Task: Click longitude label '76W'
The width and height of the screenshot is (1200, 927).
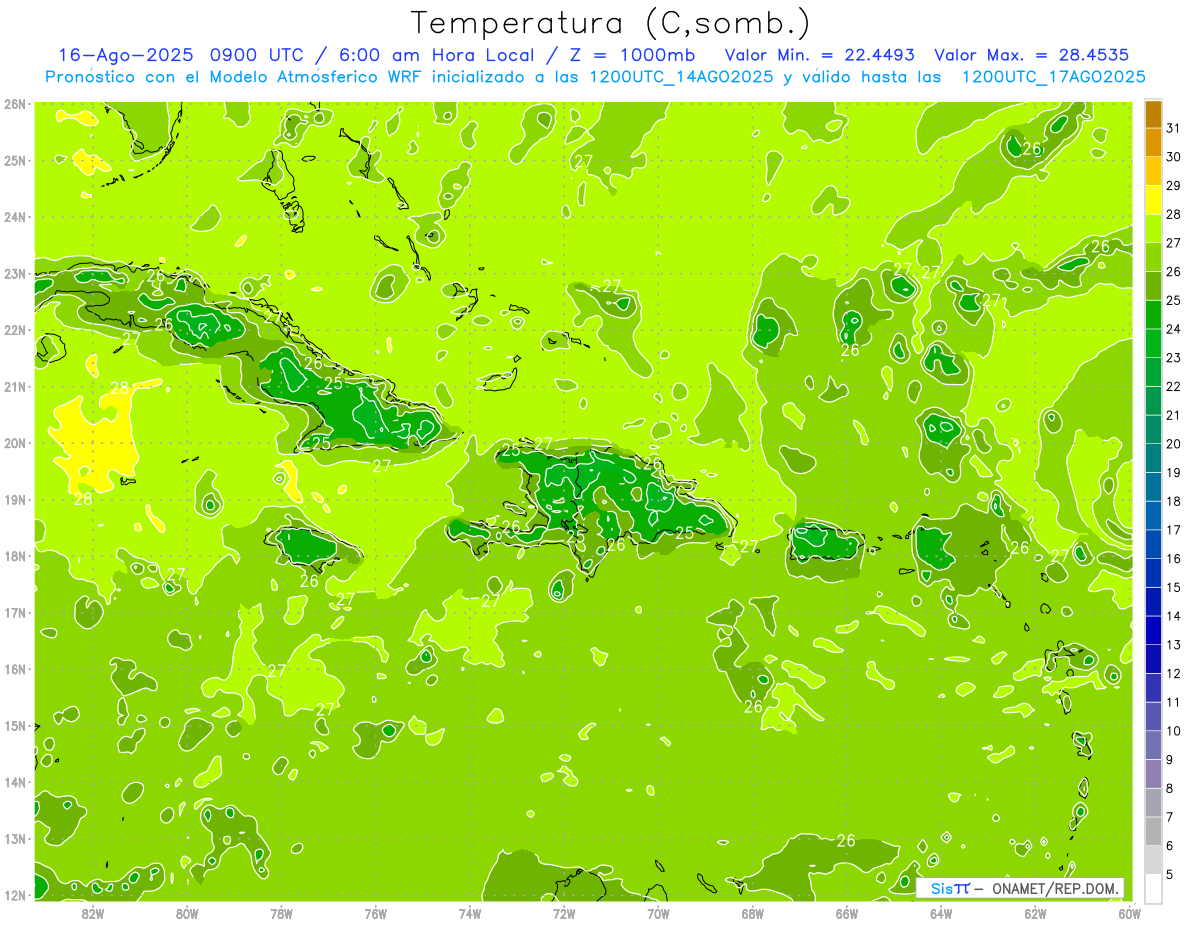Action: point(376,913)
